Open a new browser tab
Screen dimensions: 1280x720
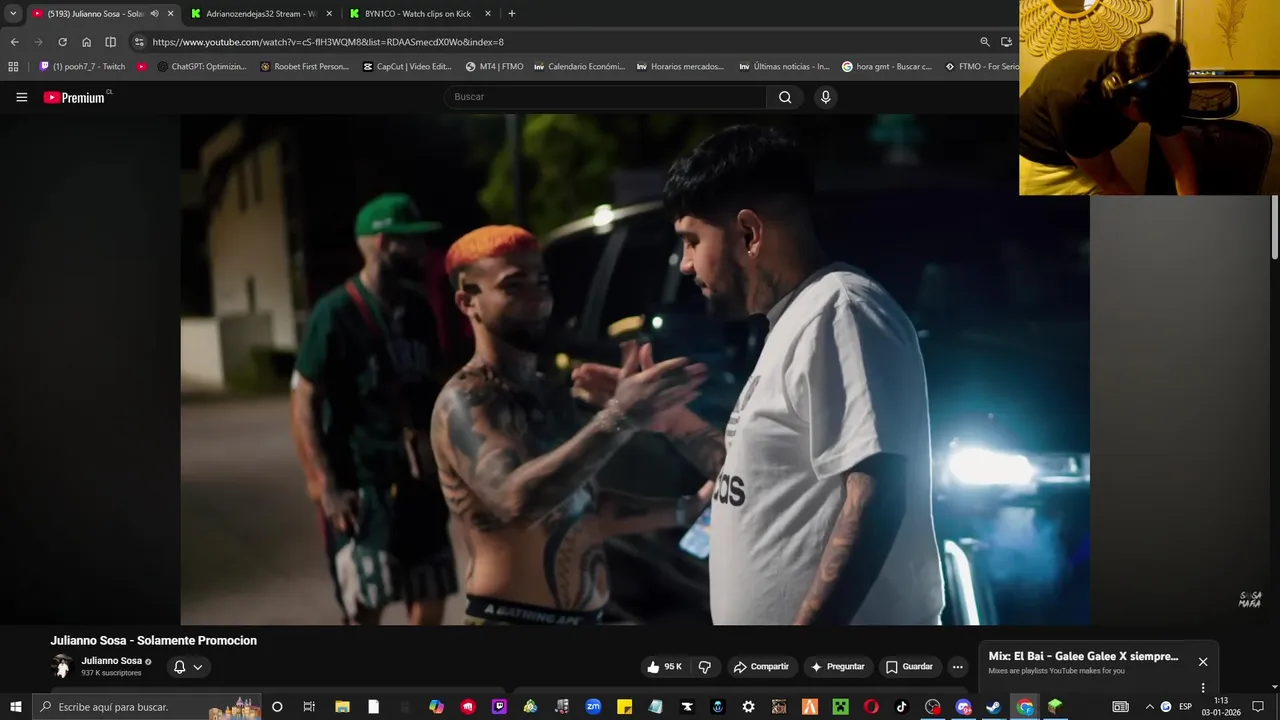coord(512,14)
